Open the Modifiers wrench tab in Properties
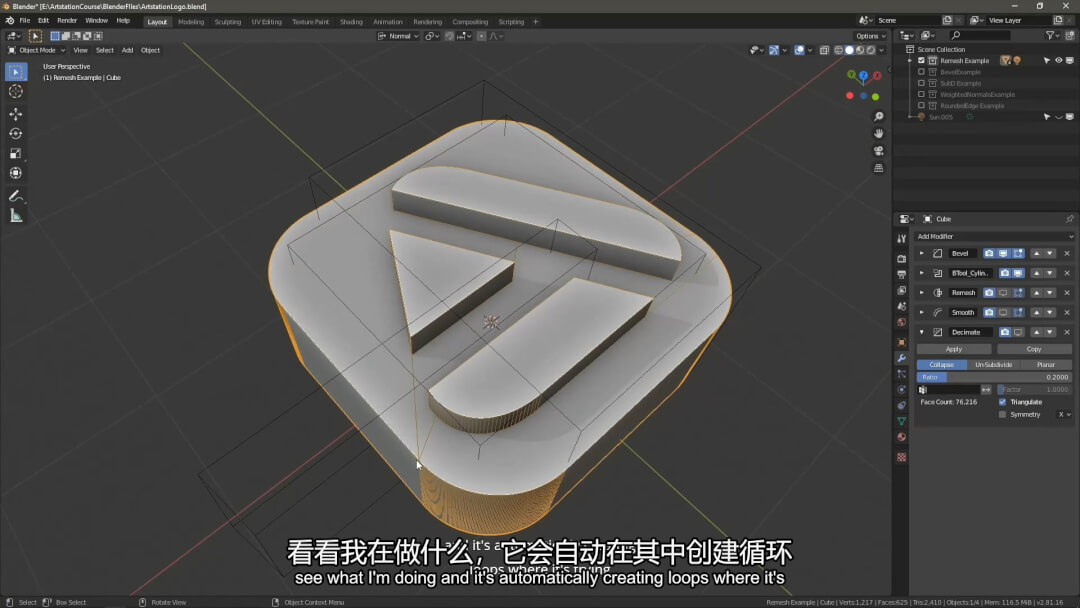Image resolution: width=1080 pixels, height=608 pixels. (x=902, y=358)
